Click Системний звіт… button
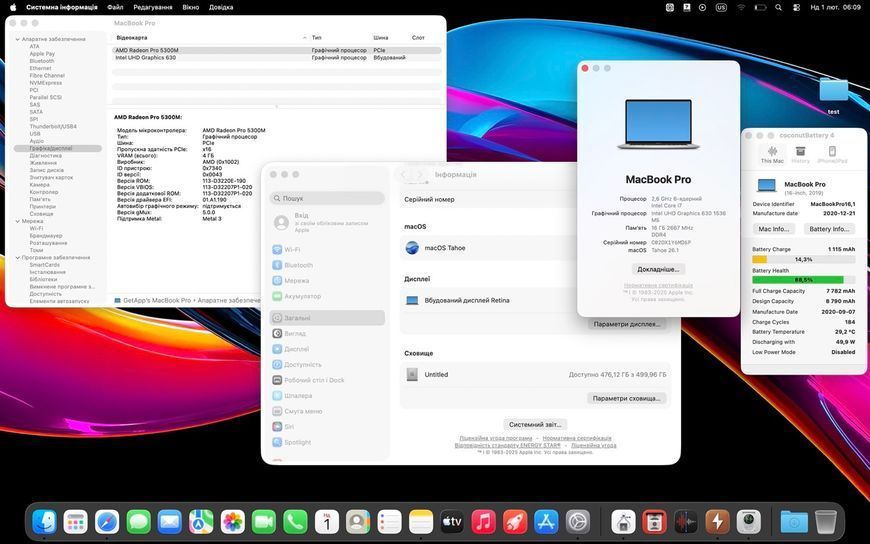The width and height of the screenshot is (870, 544). [535, 425]
